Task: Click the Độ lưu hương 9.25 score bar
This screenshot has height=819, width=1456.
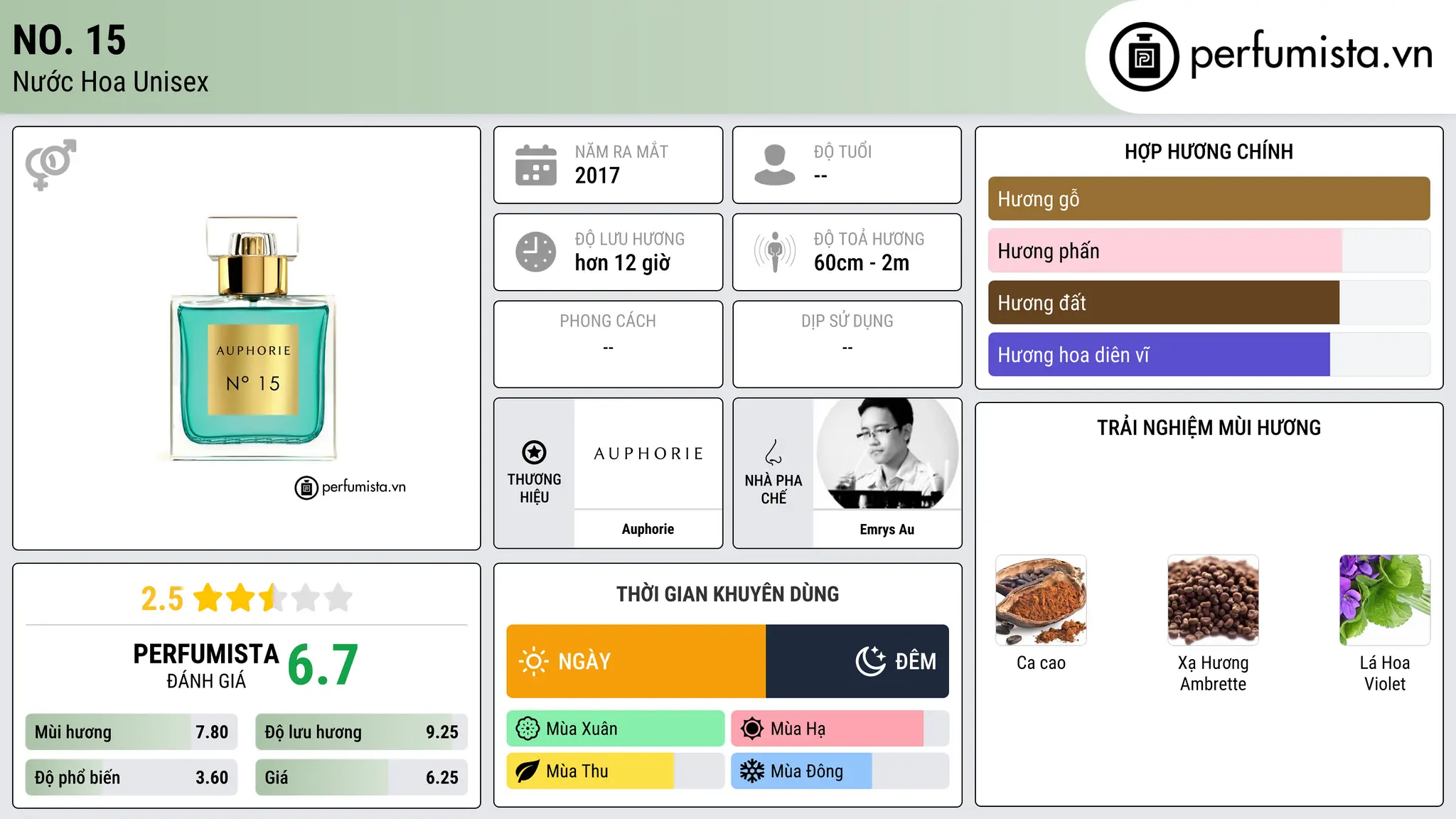Action: click(x=361, y=732)
